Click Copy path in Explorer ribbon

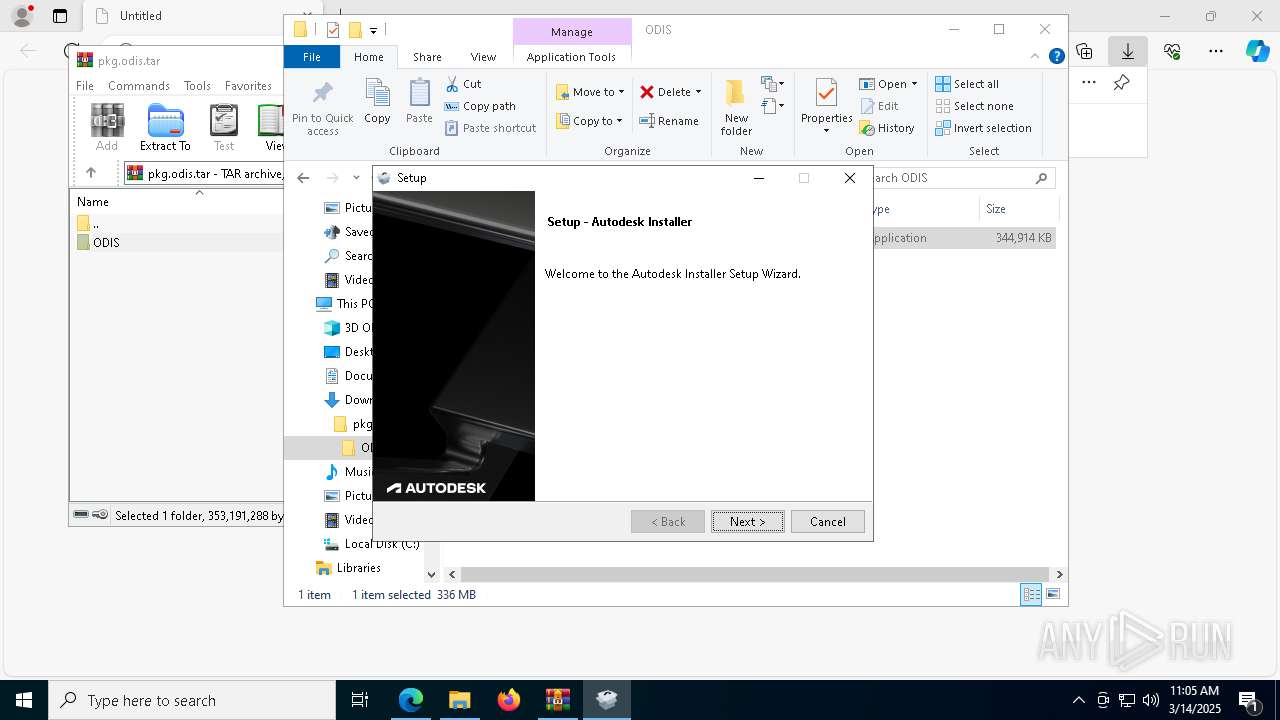[480, 106]
